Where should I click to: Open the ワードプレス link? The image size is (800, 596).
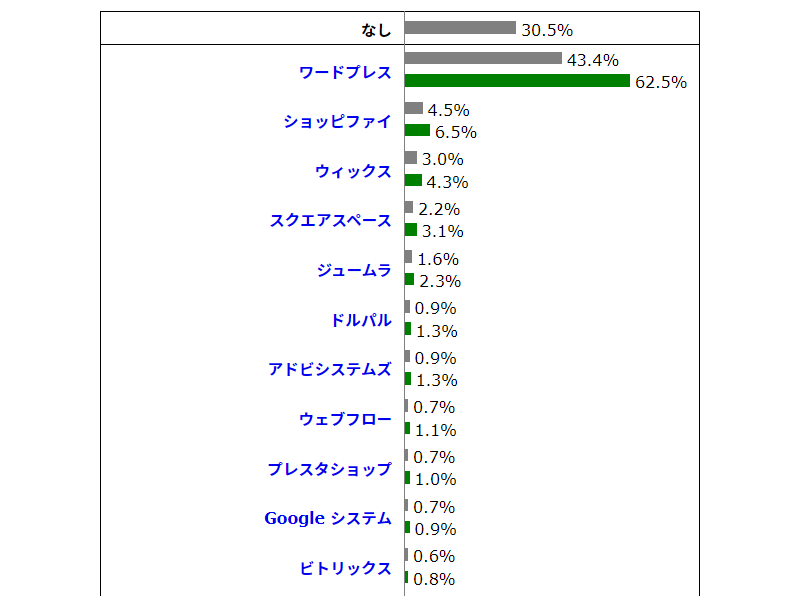coord(345,72)
